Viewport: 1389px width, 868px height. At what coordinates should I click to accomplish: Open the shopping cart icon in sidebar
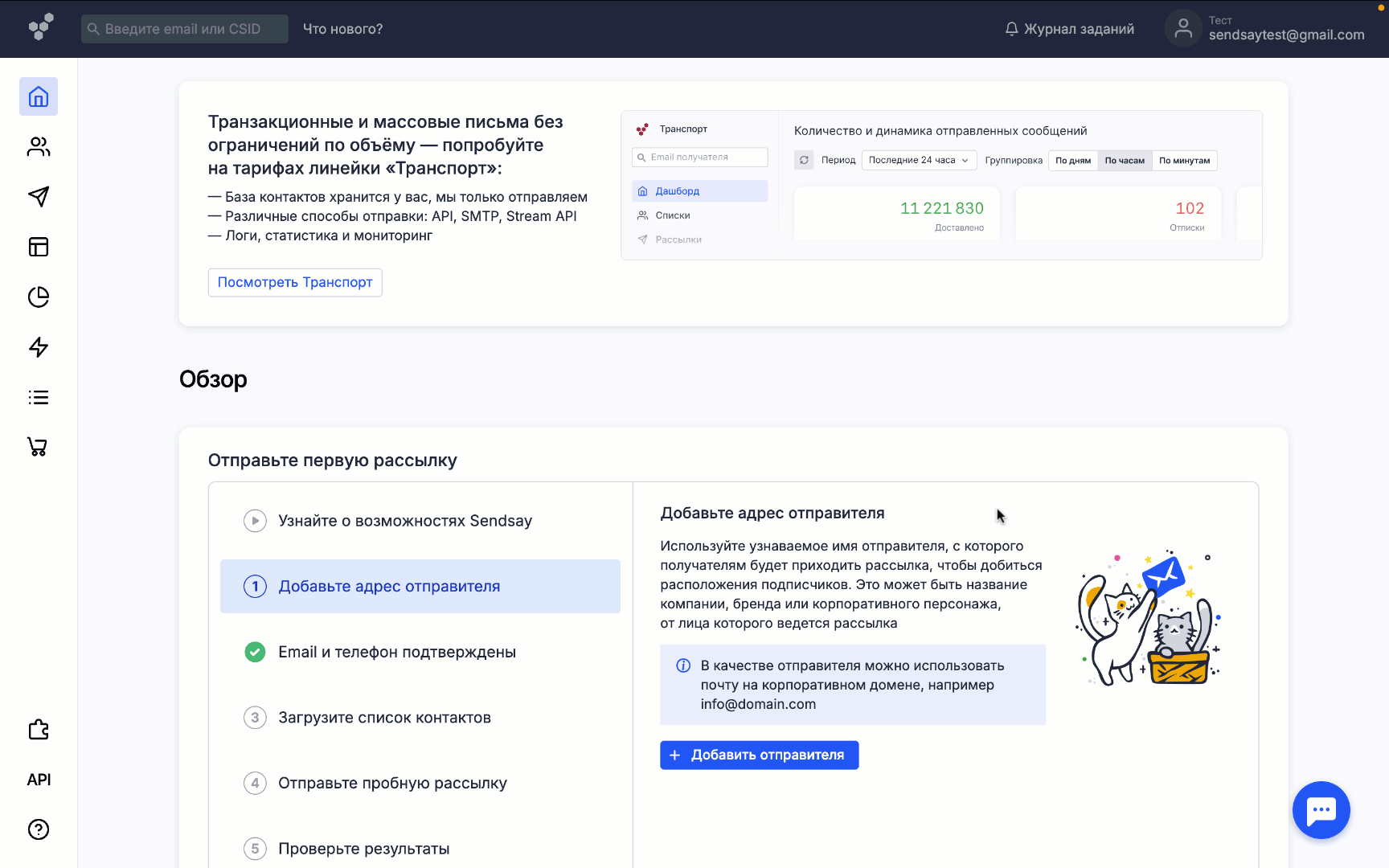39,447
